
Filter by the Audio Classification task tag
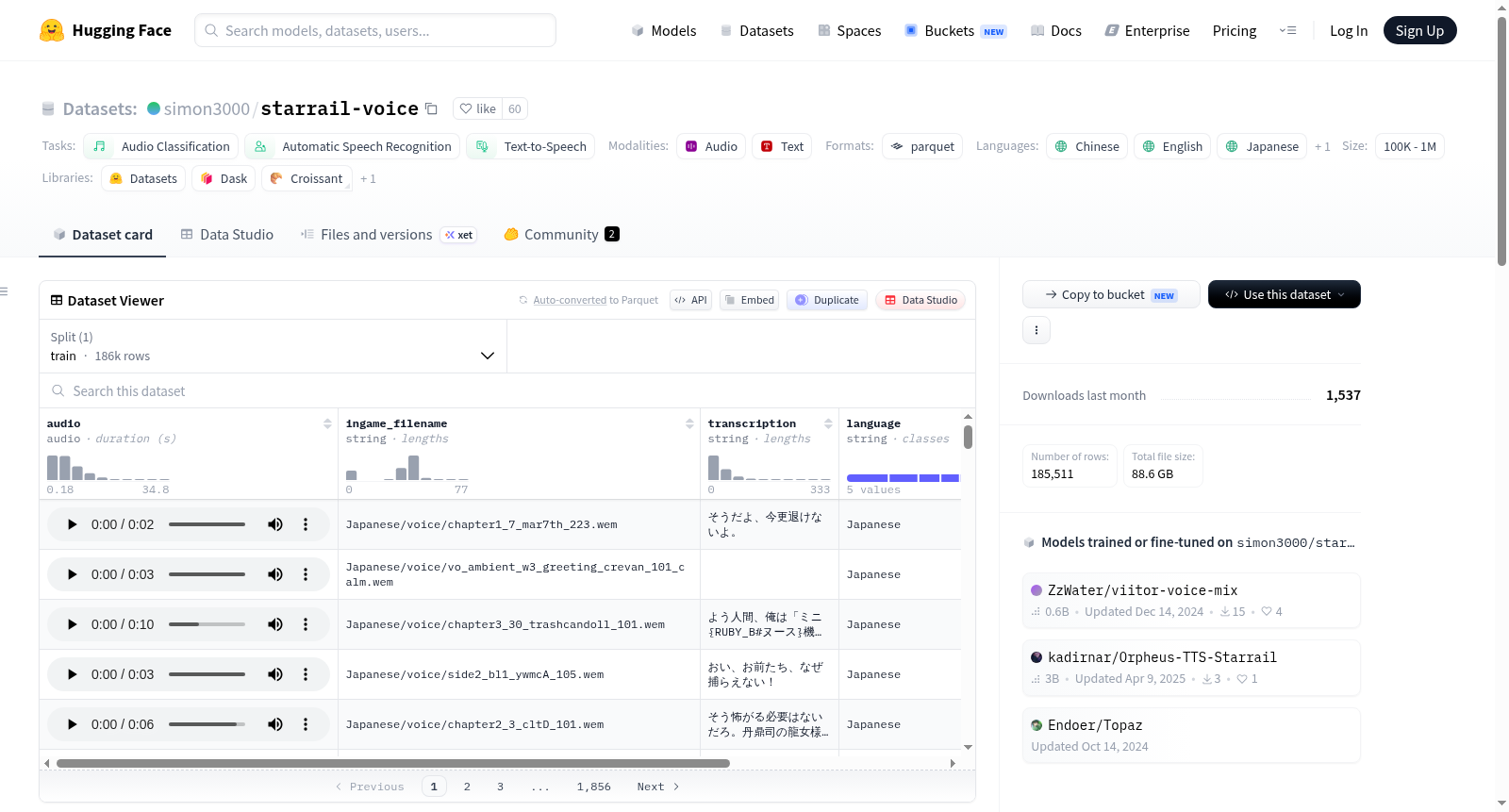pyautogui.click(x=160, y=146)
